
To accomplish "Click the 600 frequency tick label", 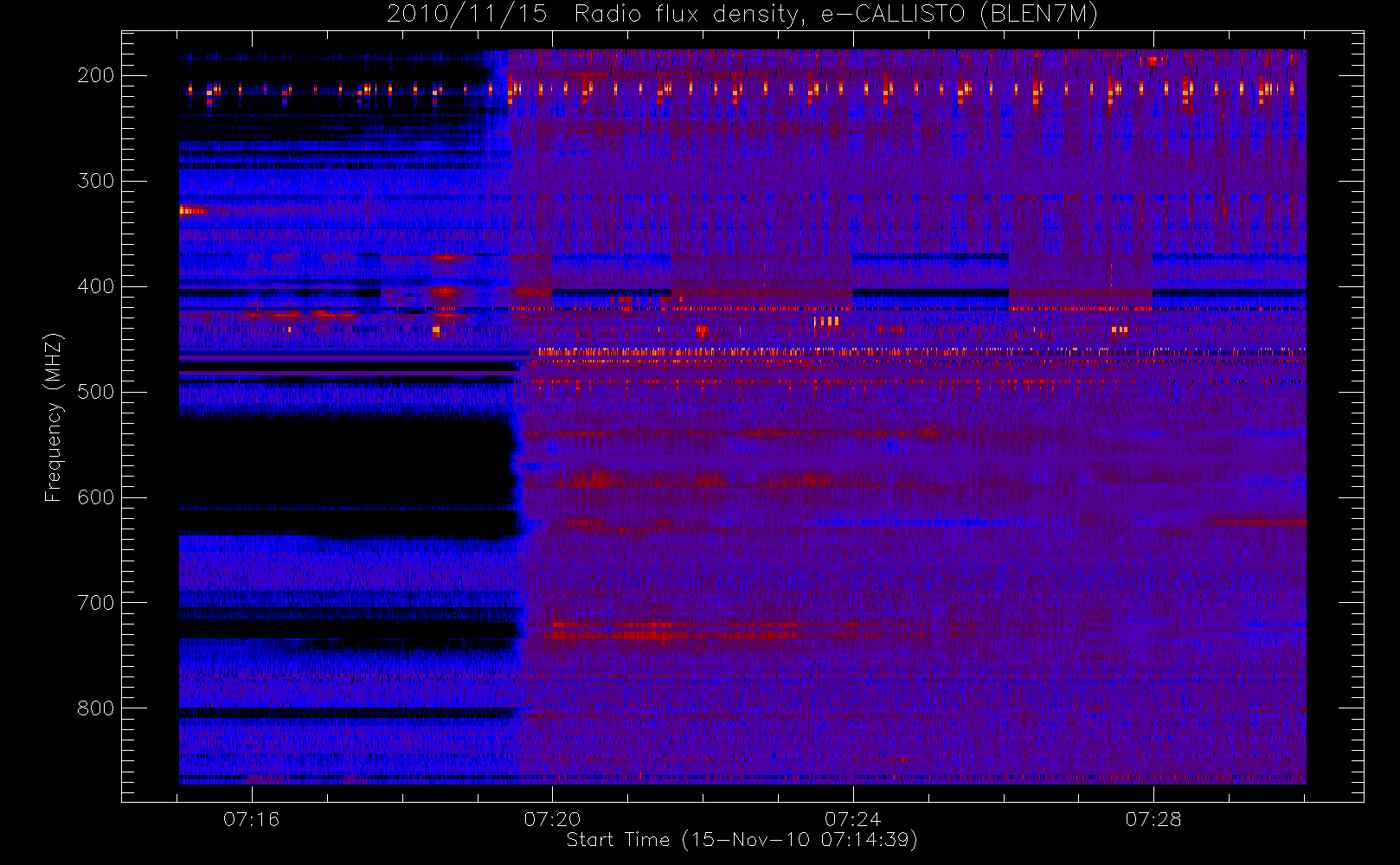I will coord(96,497).
